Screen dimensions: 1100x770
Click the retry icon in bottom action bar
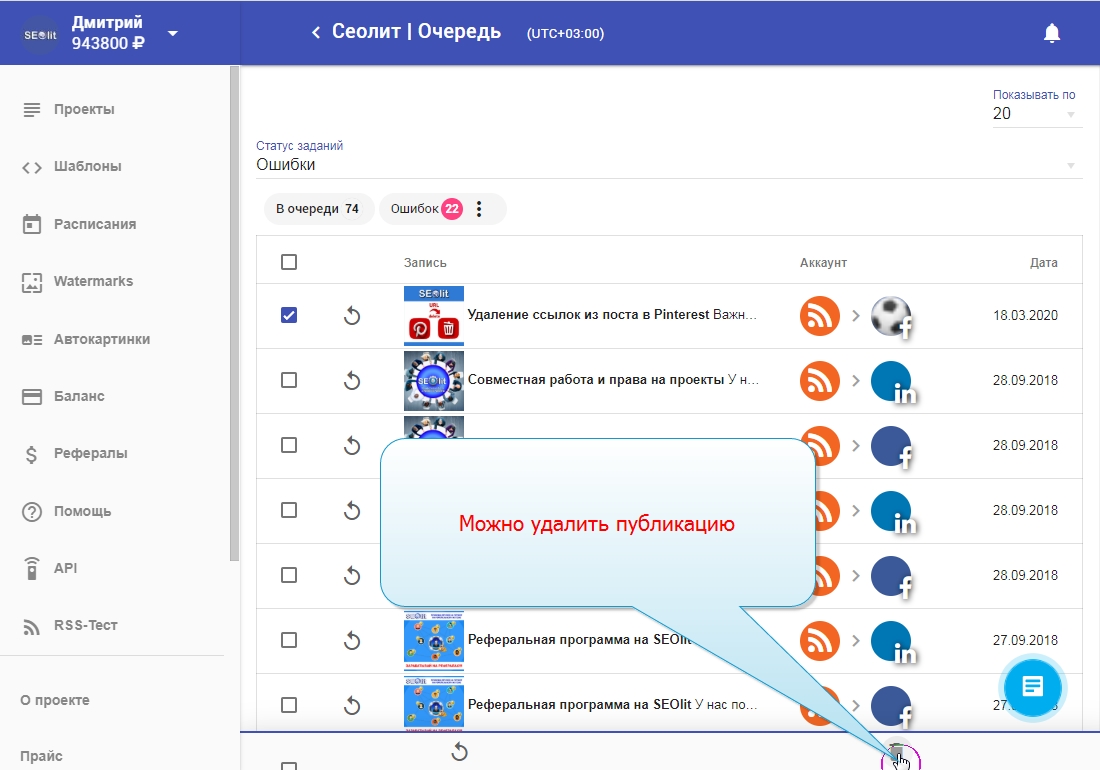[460, 752]
